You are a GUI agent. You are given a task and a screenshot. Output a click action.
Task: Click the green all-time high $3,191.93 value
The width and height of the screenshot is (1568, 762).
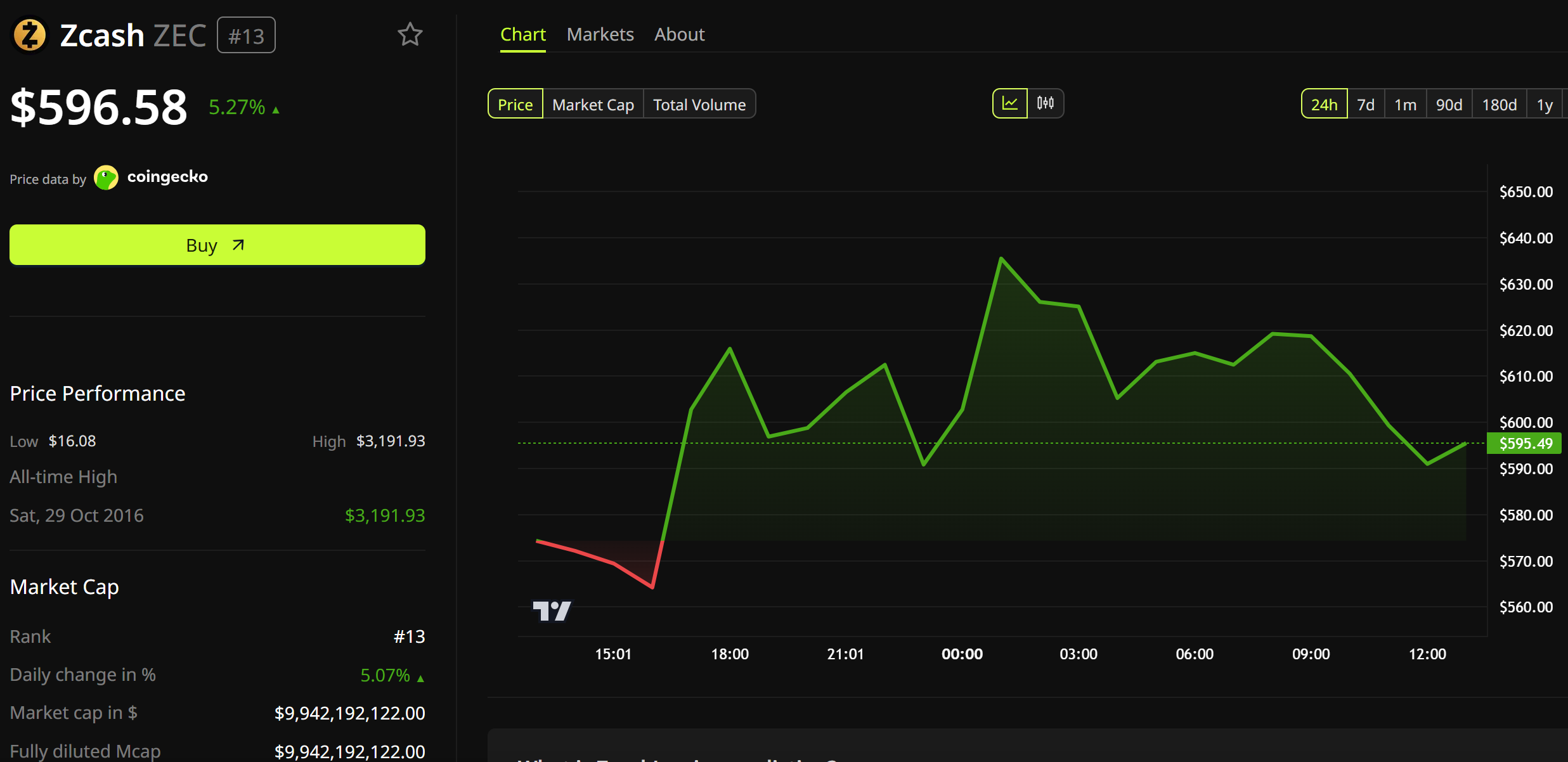click(385, 515)
